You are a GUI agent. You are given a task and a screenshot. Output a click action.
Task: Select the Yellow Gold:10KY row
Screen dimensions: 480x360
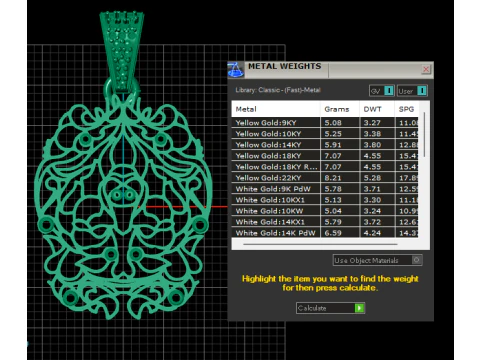point(325,133)
